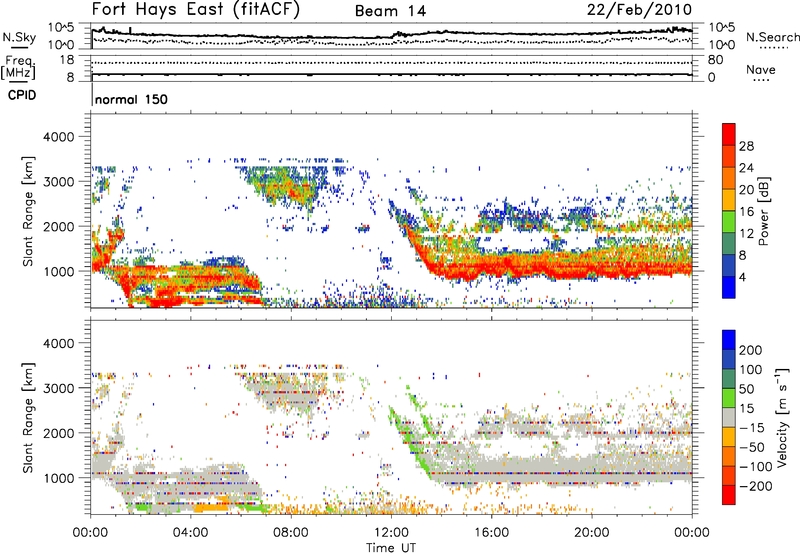Image resolution: width=800 pixels, height=554 pixels.
Task: Click the date "22/Feb/2010"
Action: [639, 10]
